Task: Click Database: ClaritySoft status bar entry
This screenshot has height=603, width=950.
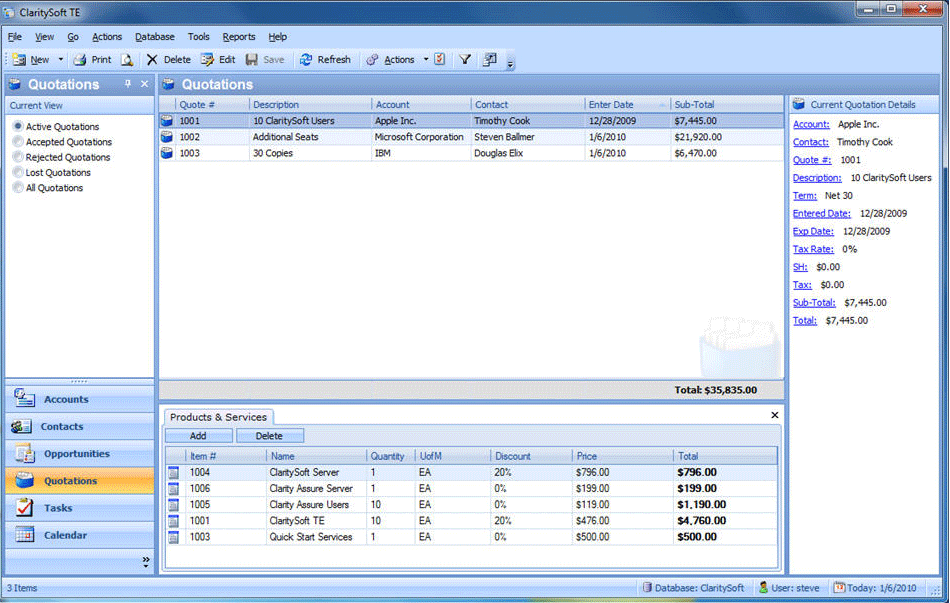Action: tap(693, 588)
